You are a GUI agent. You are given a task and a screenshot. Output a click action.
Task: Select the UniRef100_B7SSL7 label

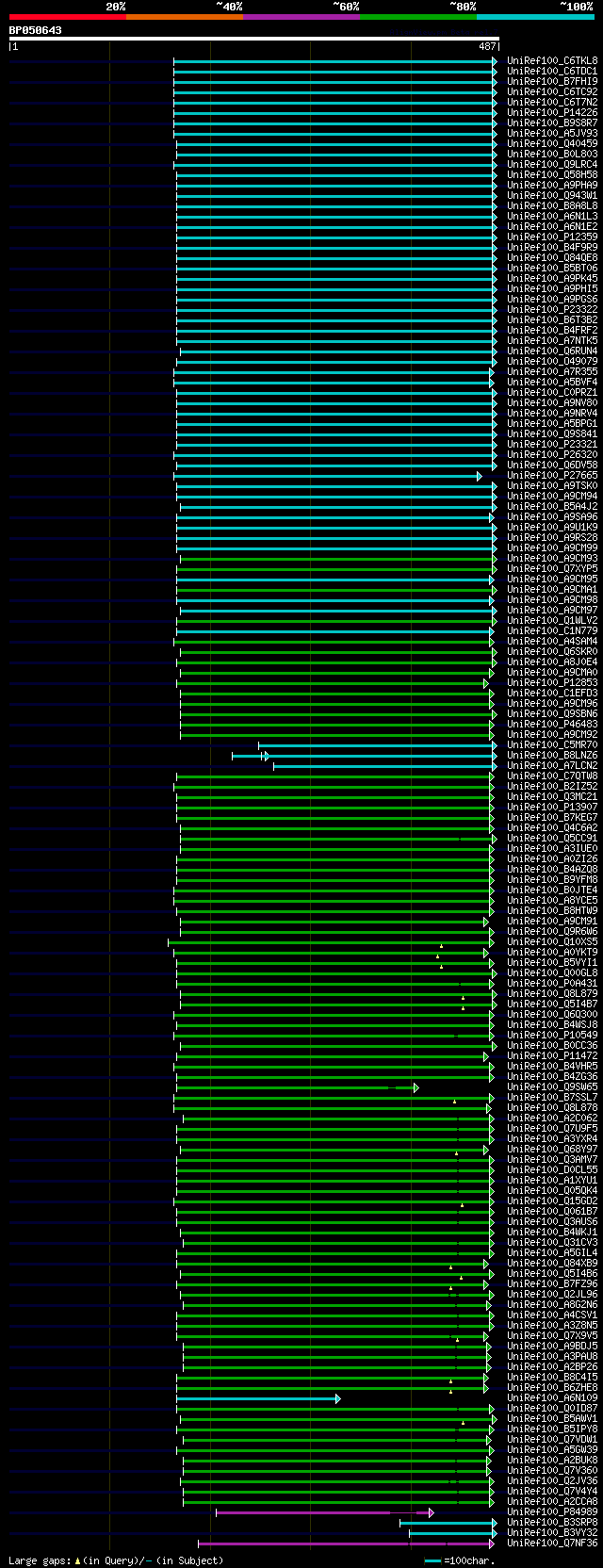(552, 1097)
